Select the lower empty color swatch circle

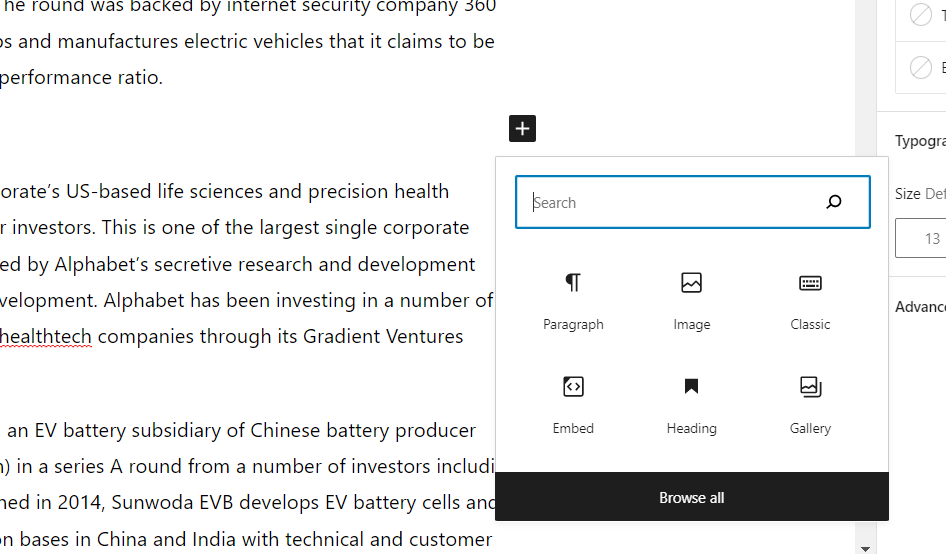(921, 68)
